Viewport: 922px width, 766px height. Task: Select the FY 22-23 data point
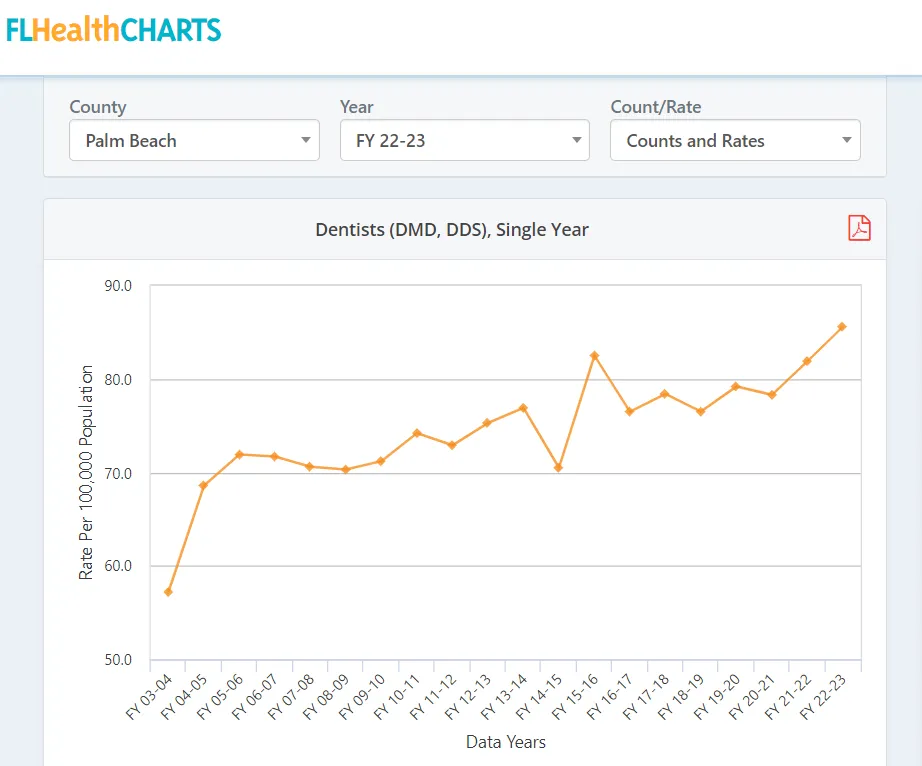[841, 326]
